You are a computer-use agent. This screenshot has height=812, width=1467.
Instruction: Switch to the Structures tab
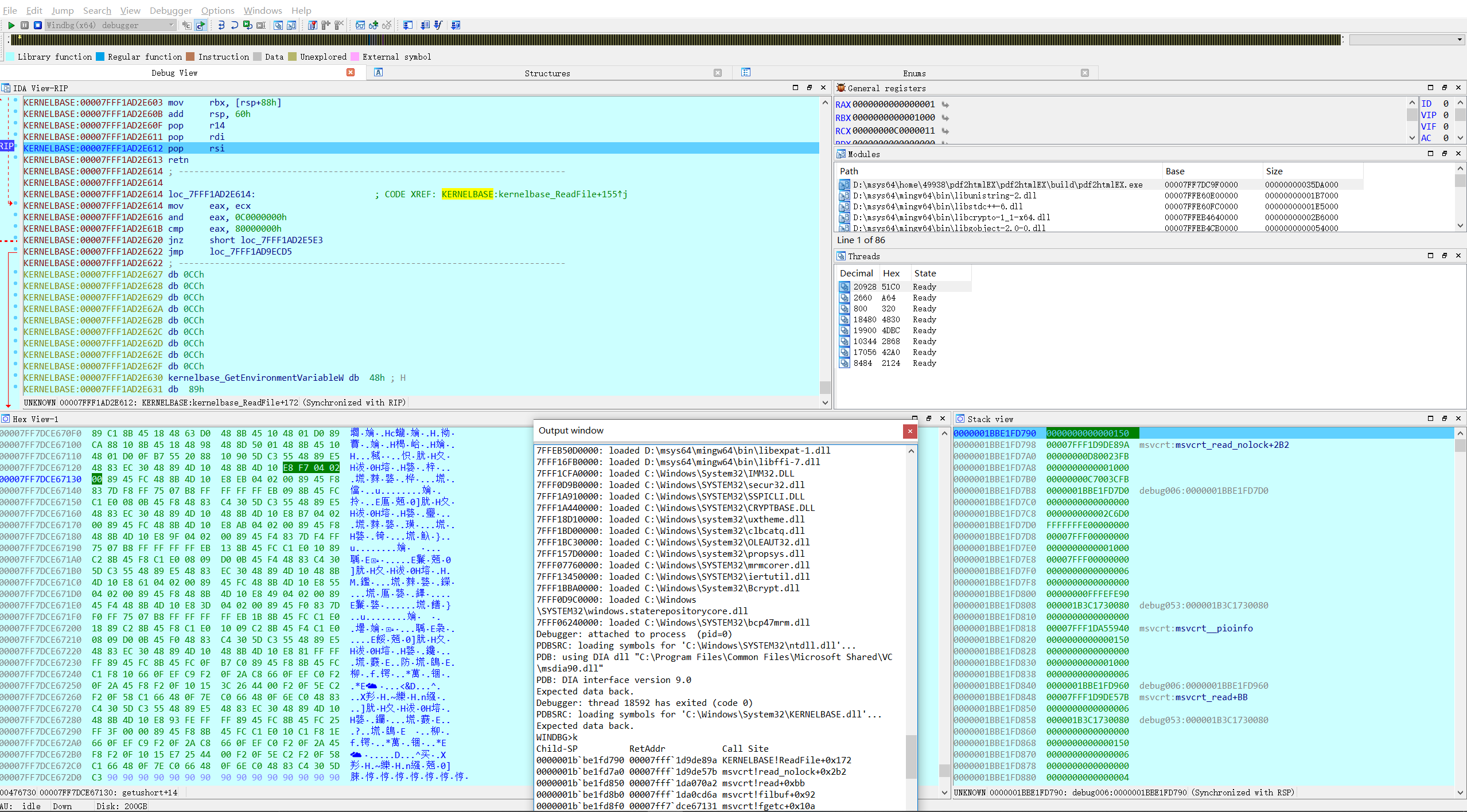click(x=547, y=73)
